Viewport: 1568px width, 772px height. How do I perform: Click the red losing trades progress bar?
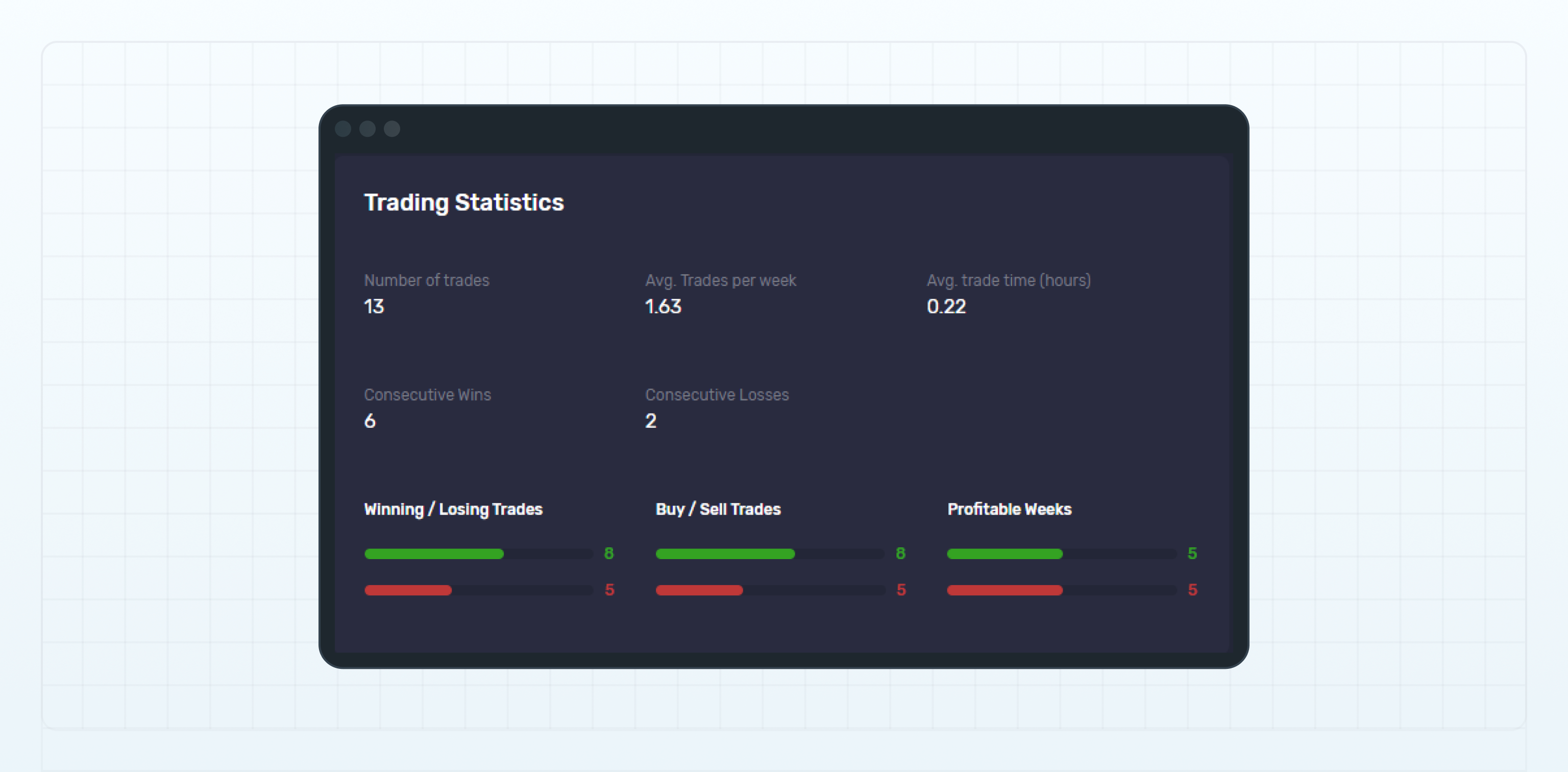(407, 590)
